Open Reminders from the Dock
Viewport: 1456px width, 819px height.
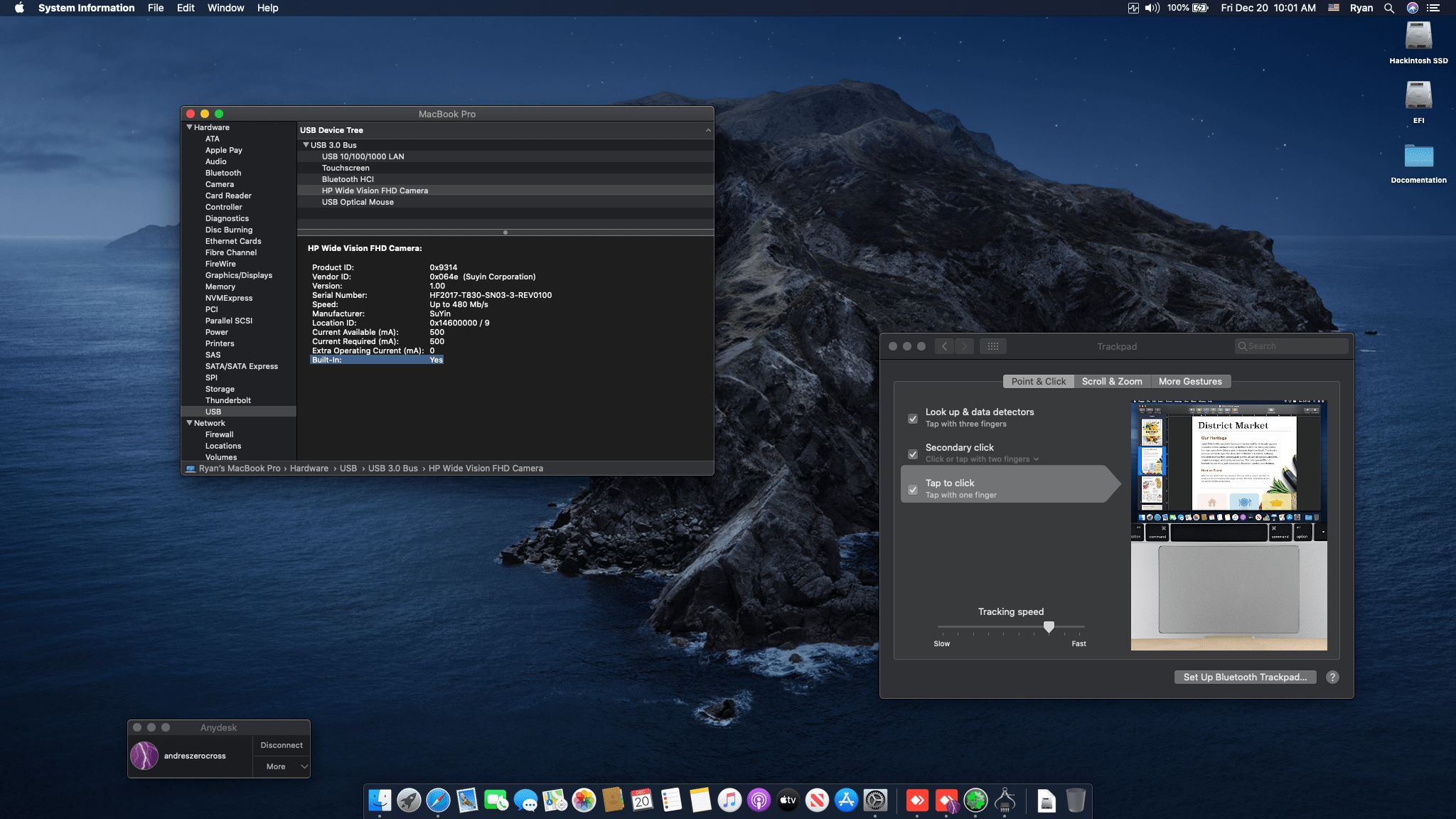[671, 801]
